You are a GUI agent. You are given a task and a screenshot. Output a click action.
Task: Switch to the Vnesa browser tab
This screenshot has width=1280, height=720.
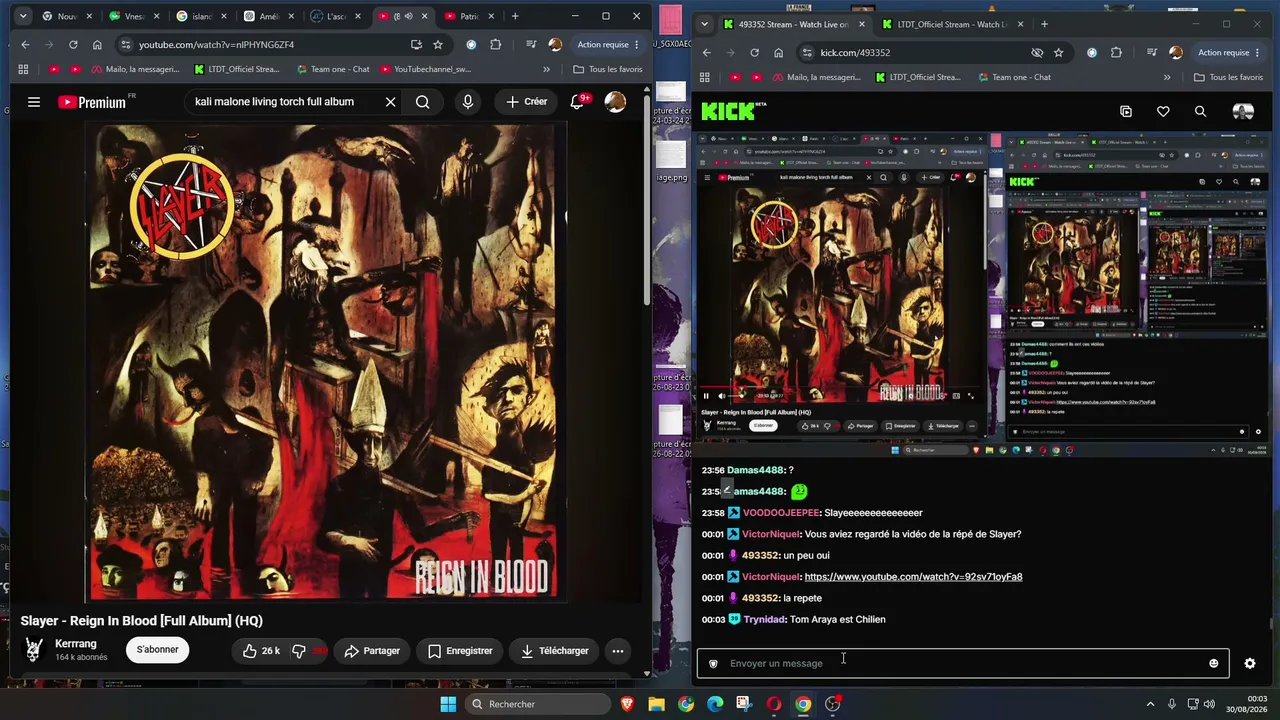[135, 16]
